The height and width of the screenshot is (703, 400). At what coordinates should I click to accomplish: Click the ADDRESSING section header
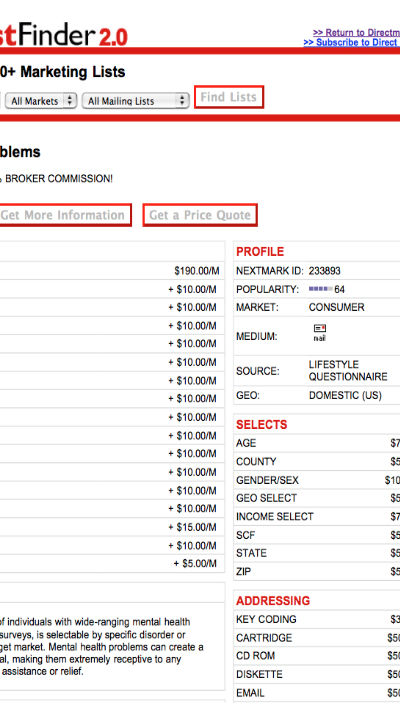(x=273, y=601)
